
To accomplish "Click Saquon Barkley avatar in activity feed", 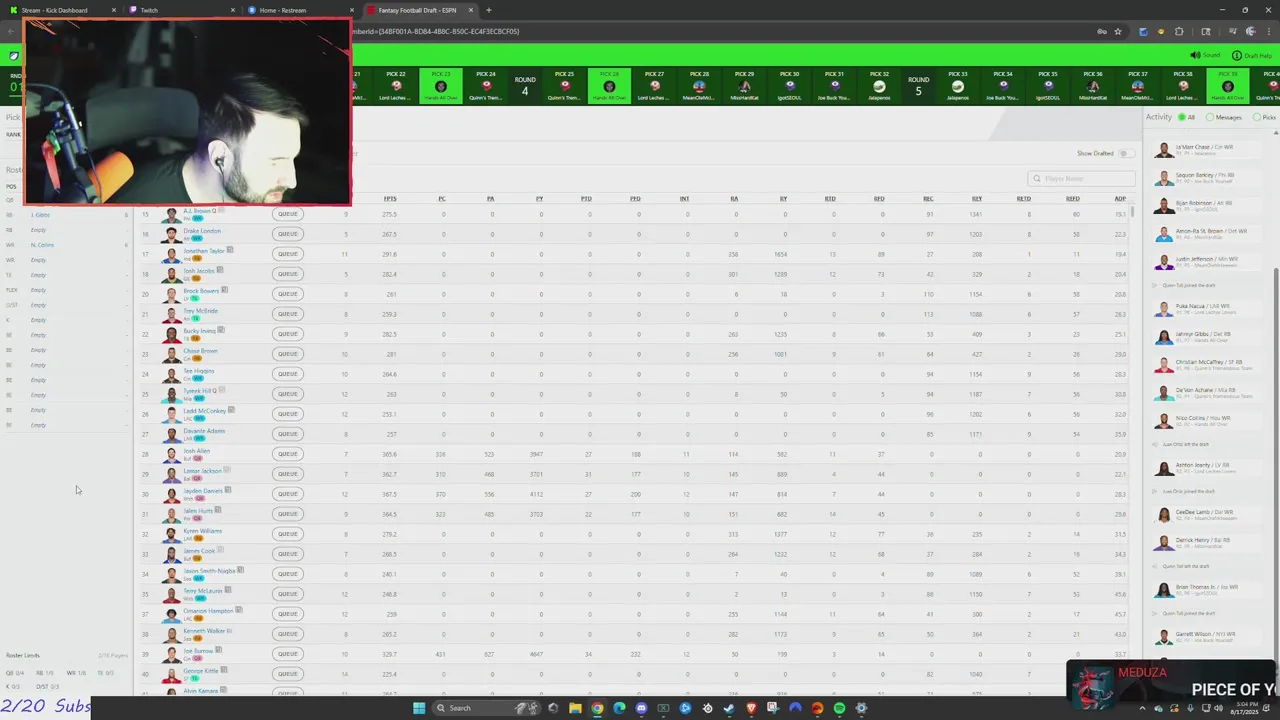I will click(1164, 178).
